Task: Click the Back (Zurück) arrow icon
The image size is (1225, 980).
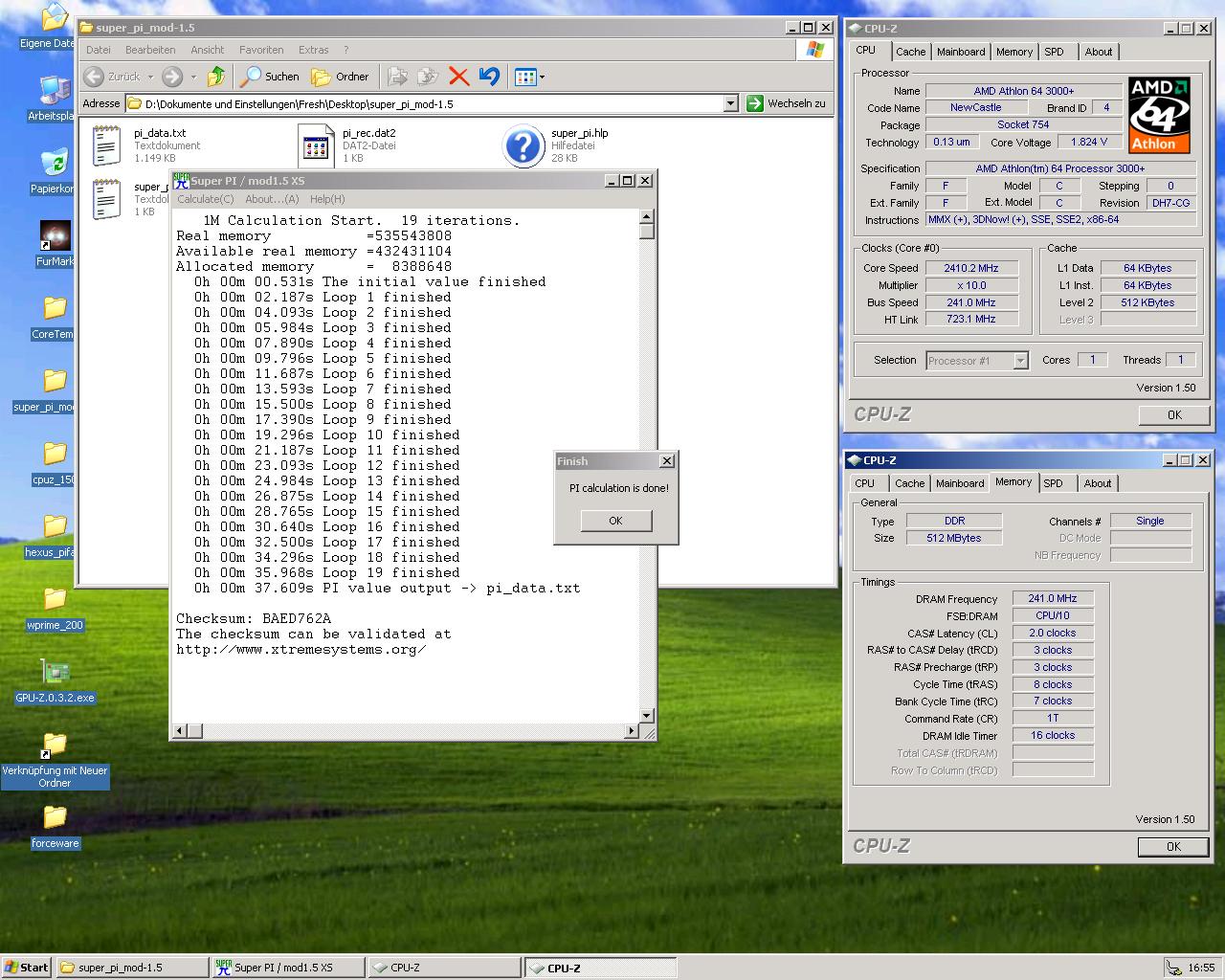Action: (x=94, y=77)
